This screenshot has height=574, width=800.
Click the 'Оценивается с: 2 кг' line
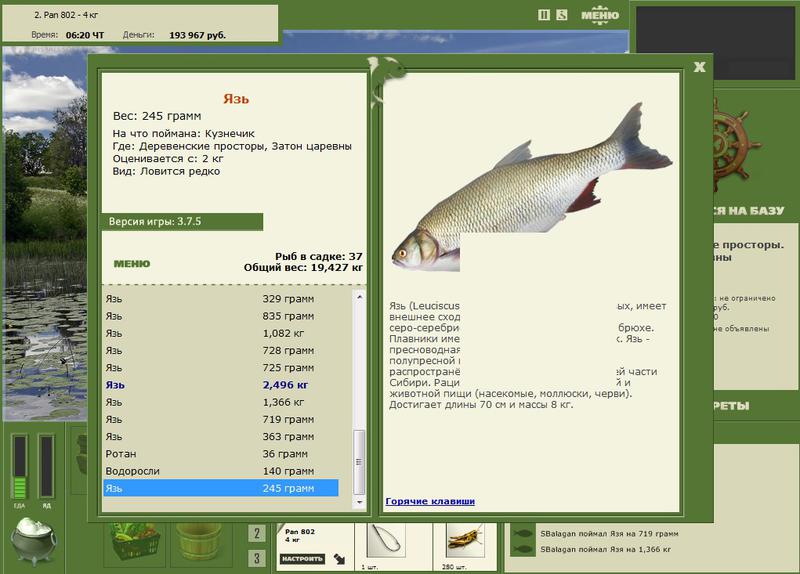[x=168, y=159]
